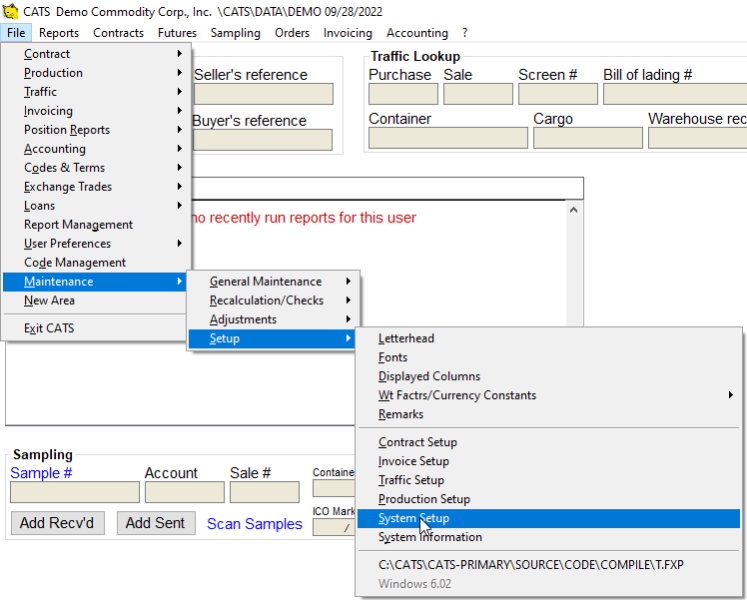The height and width of the screenshot is (600, 747).
Task: Open the Futures menu
Action: point(177,33)
